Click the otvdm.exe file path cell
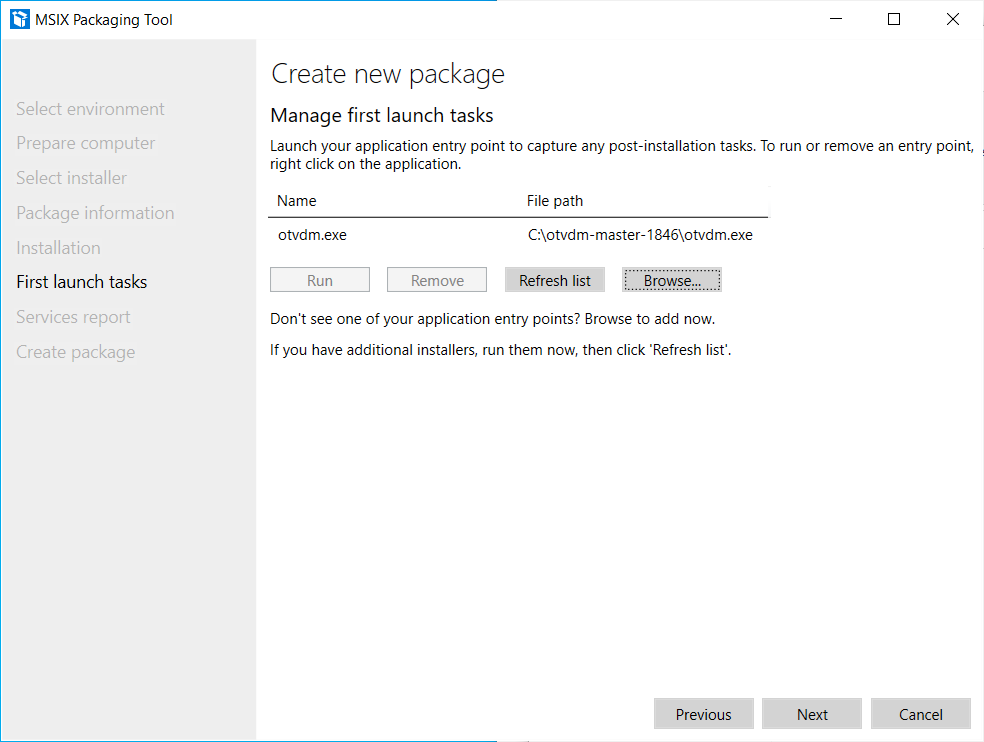Screen dimensions: 984x742 pyautogui.click(x=640, y=235)
